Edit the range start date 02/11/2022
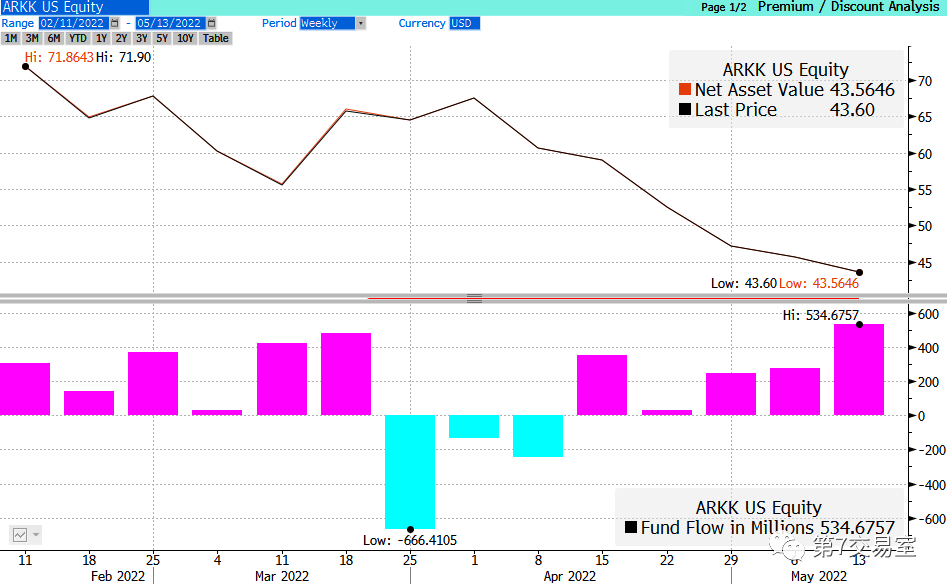The image size is (947, 588). 73,23
